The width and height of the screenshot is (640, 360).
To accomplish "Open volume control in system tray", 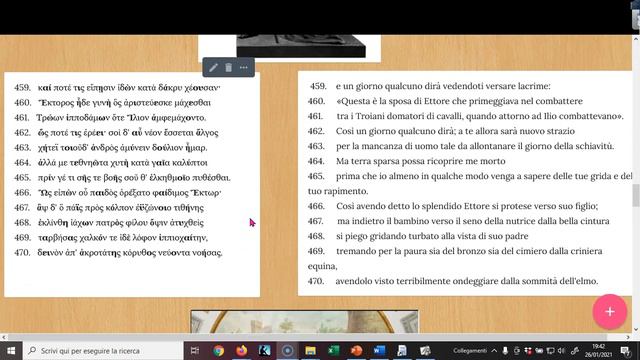I will 561,351.
